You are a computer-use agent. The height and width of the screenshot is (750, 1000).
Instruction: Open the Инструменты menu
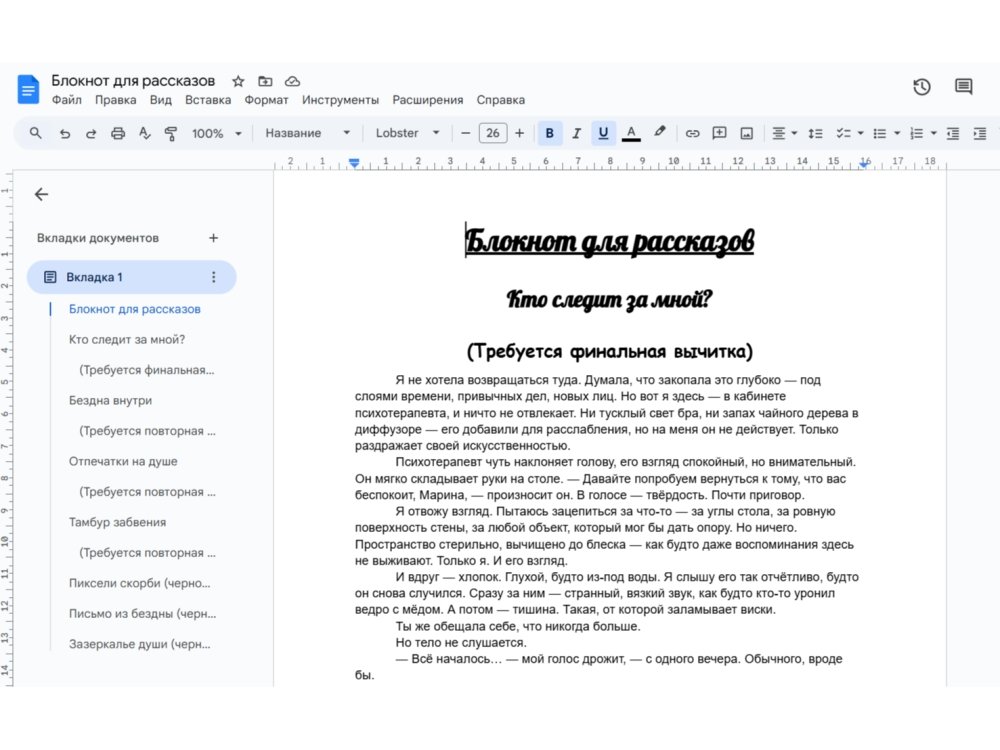click(x=340, y=100)
